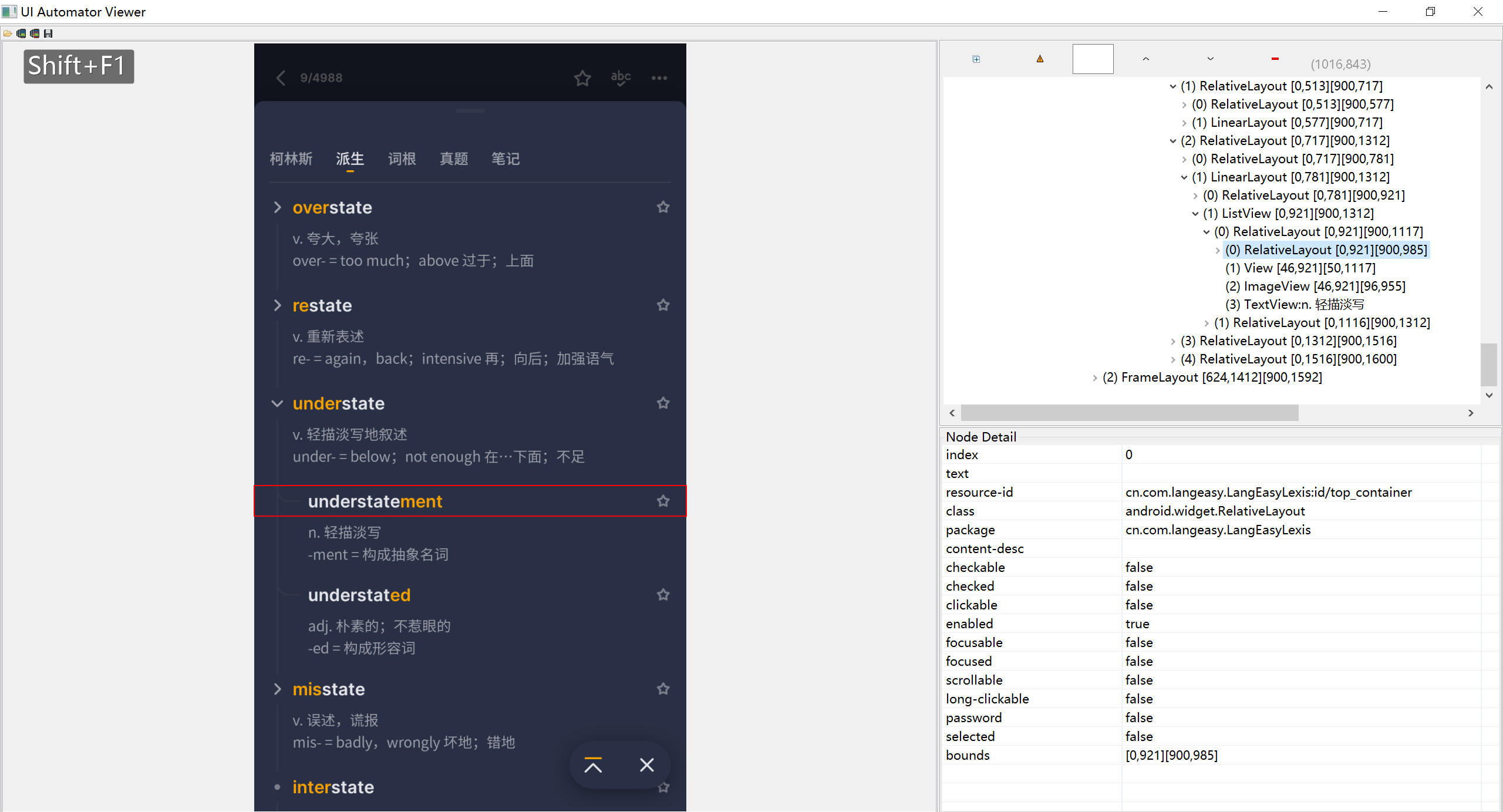Click the previous search result up arrow
The image size is (1503, 812).
tap(1145, 59)
